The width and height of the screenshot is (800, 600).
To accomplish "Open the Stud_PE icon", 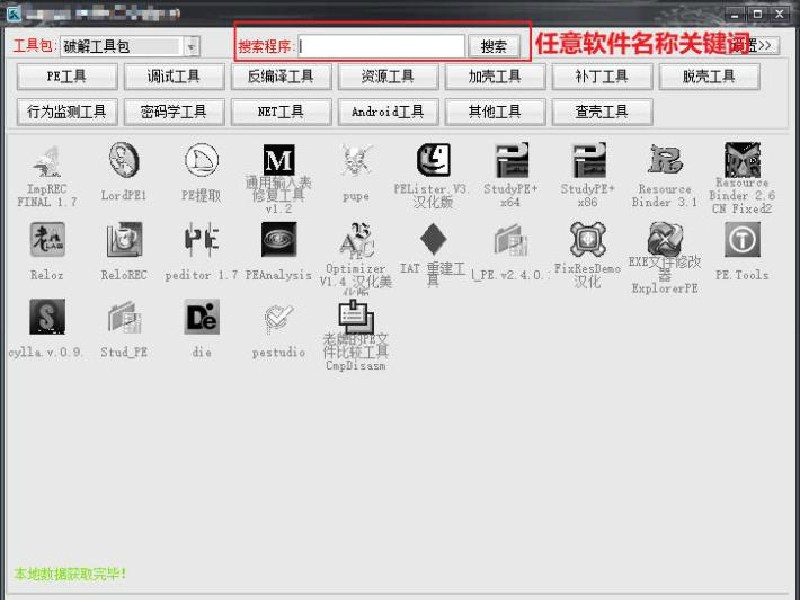I will click(x=124, y=317).
